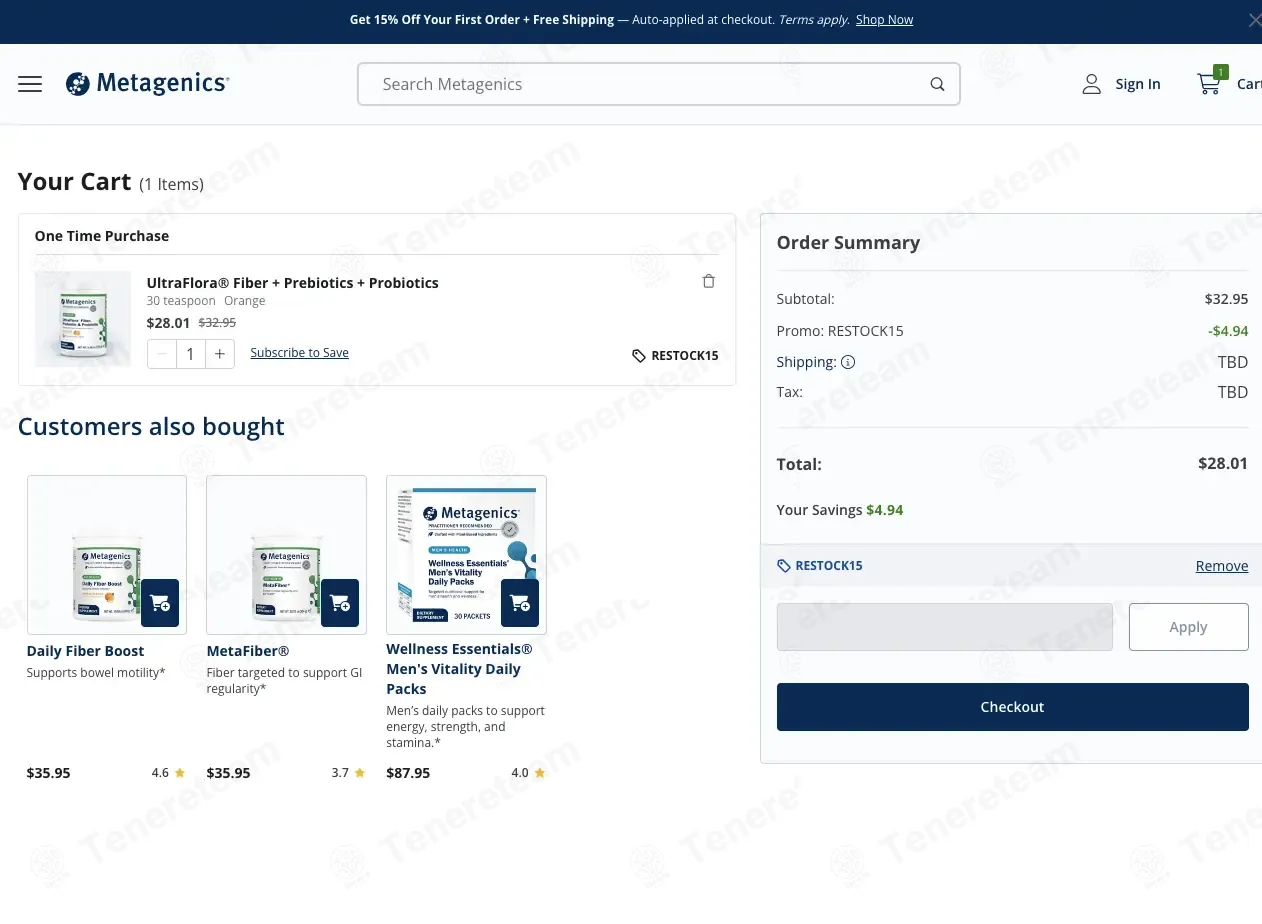The height and width of the screenshot is (924, 1262).
Task: Open the UltraFlora product thumbnail
Action: pyautogui.click(x=83, y=319)
